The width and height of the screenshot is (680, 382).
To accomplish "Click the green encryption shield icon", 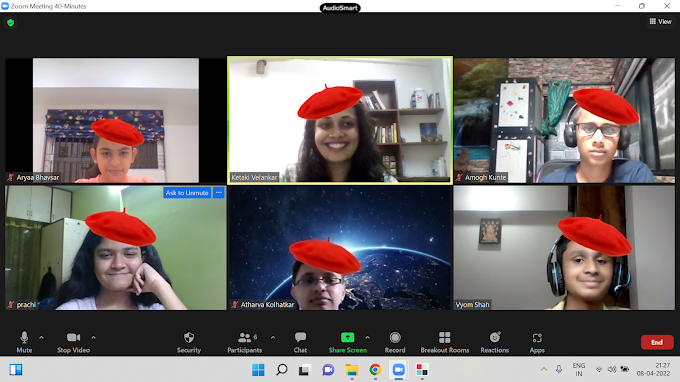I will (x=11, y=23).
